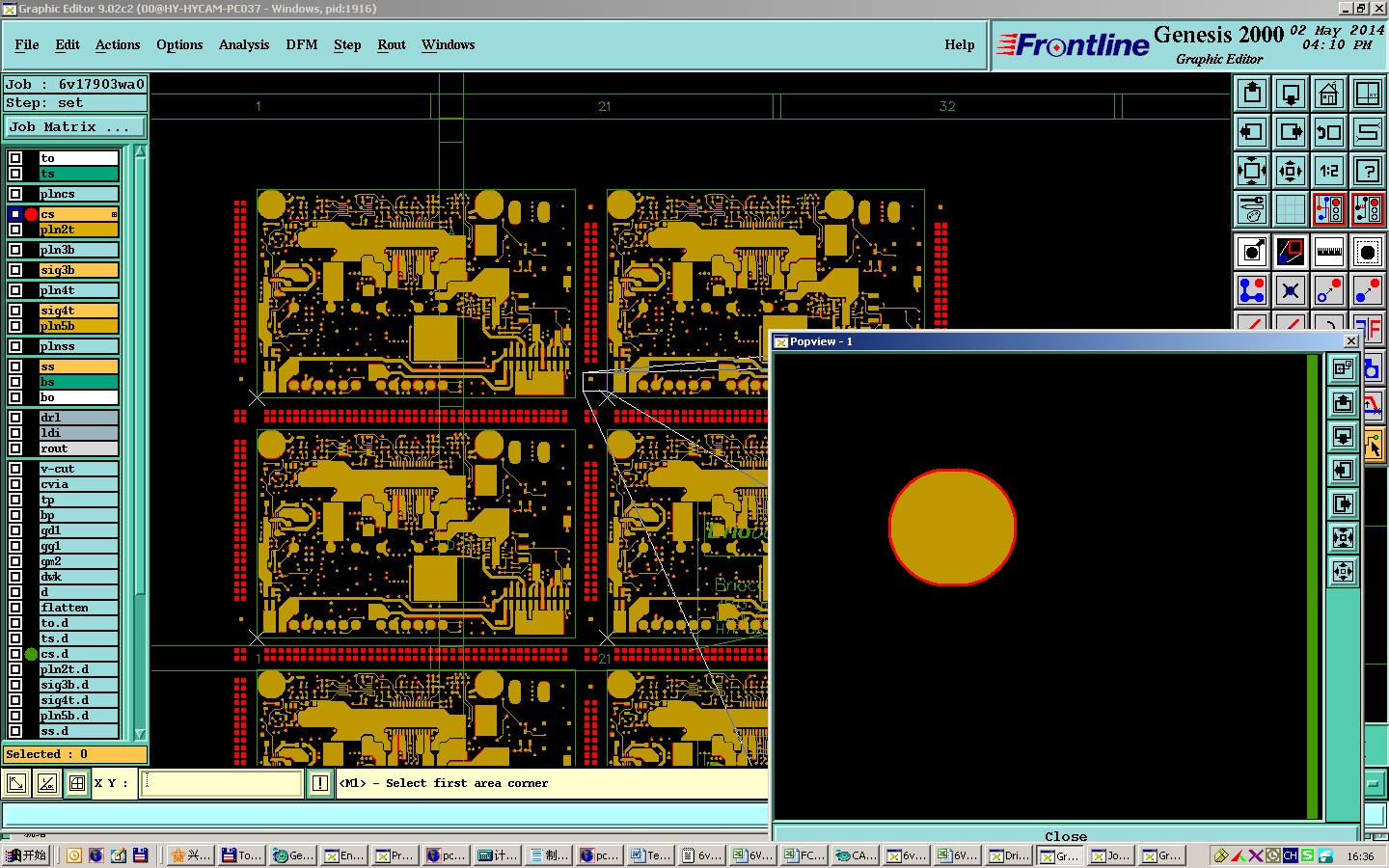Screen dimensions: 1389x868
Task: Click the pan left view icon in main toolbar
Action: pyautogui.click(x=1252, y=132)
